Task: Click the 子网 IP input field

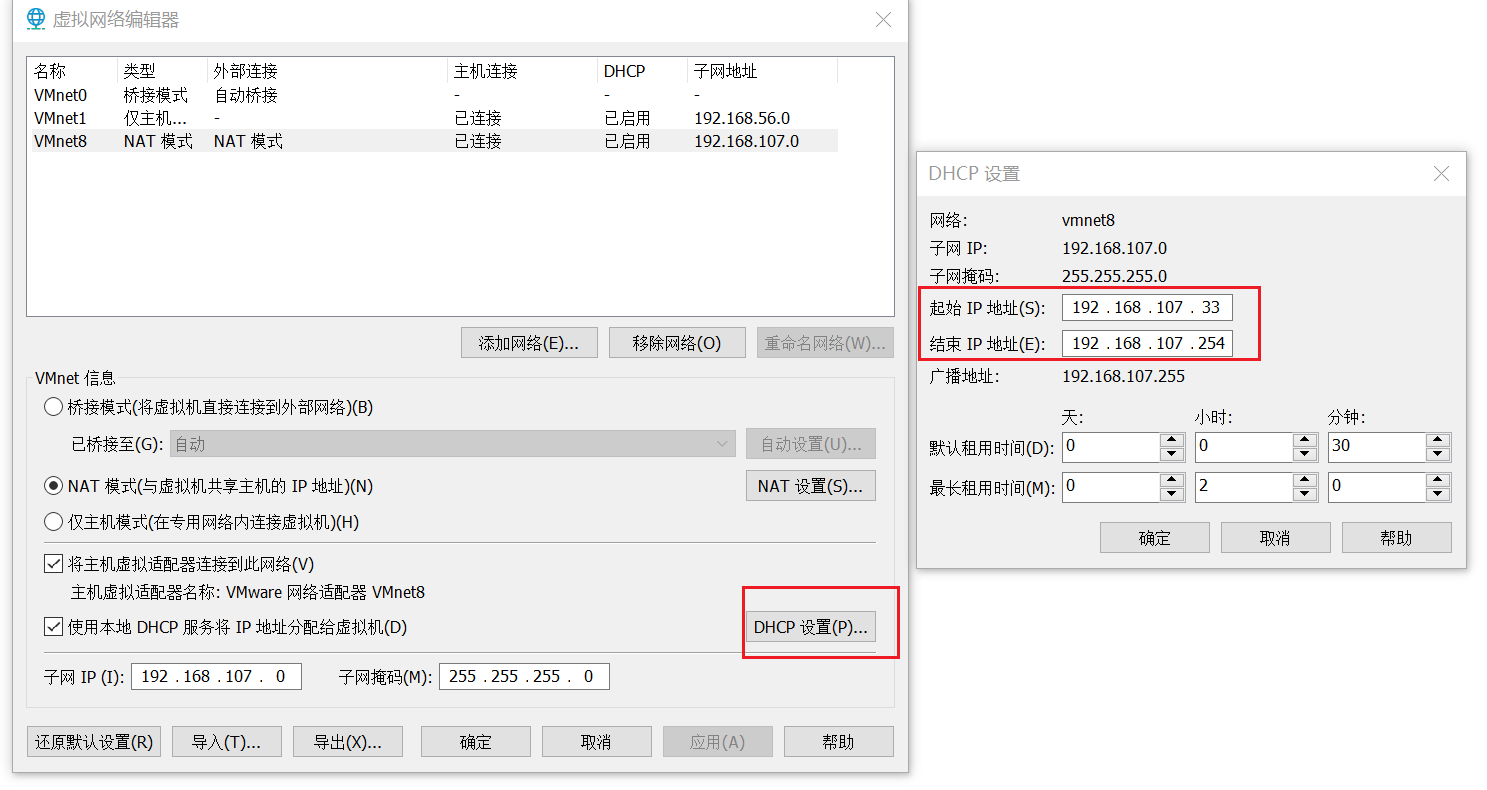Action: click(216, 677)
